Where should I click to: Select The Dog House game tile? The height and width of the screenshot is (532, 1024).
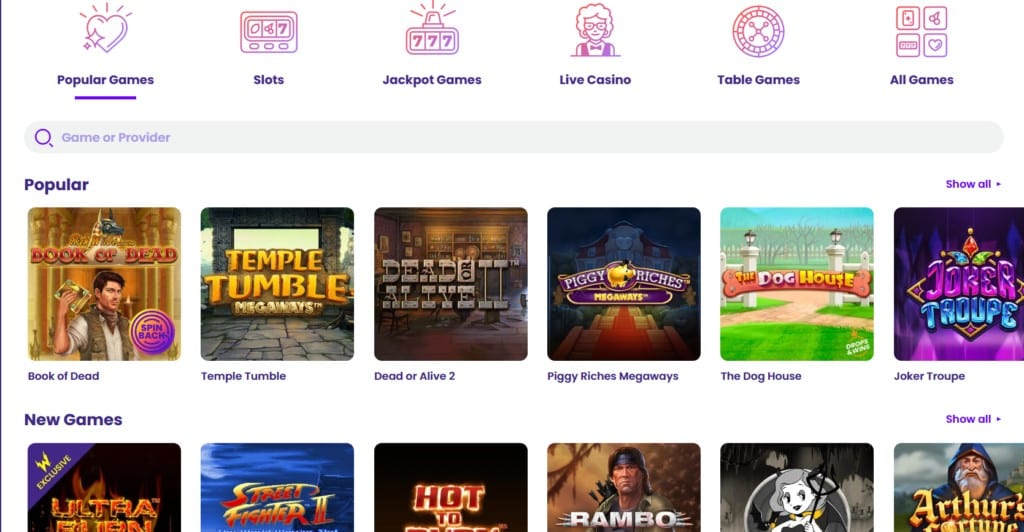pyautogui.click(x=797, y=284)
